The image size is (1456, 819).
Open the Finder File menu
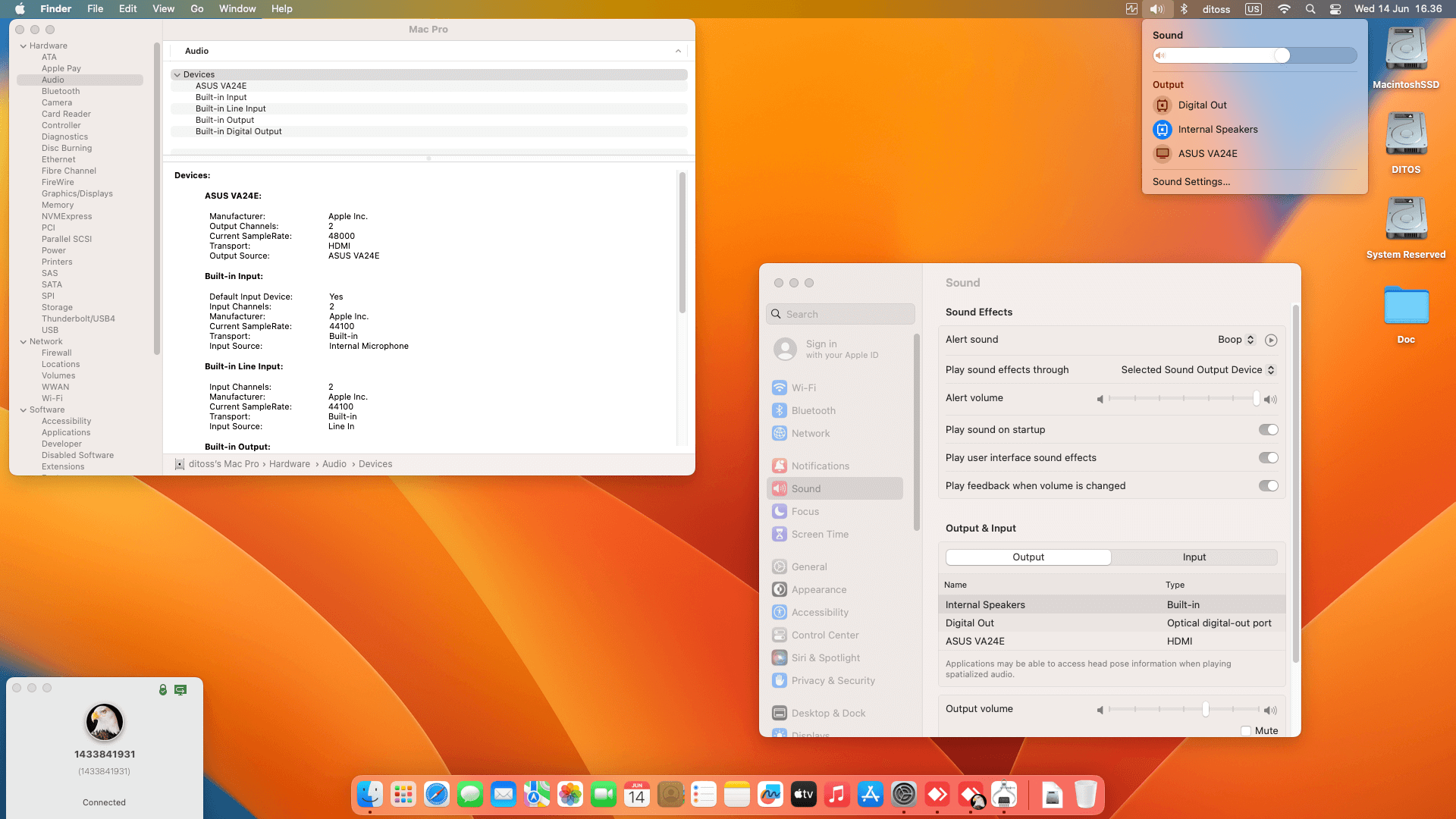95,9
